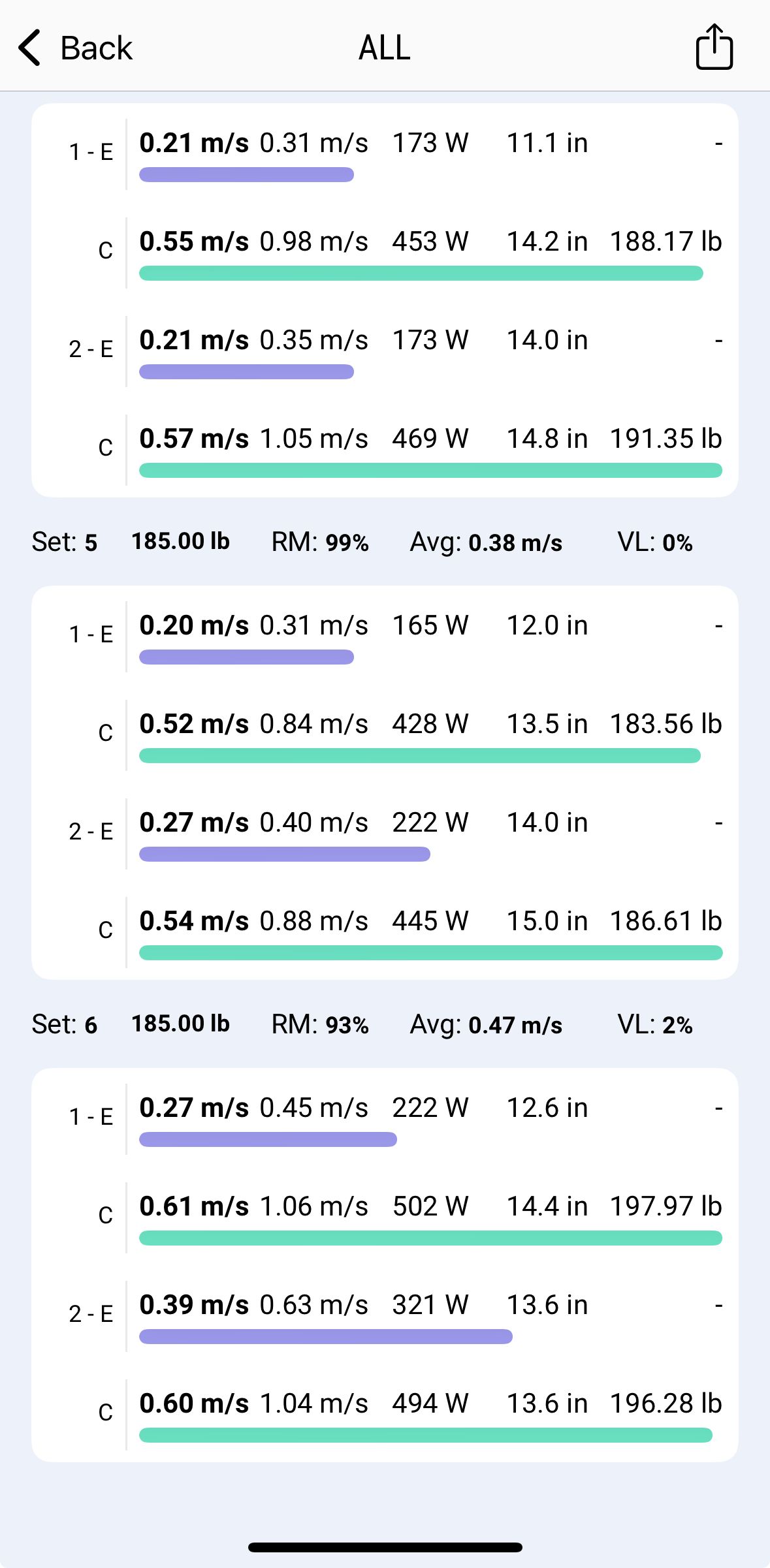This screenshot has height=1568, width=770.
Task: Tap purple bar under 0.39 m/s rep
Action: [326, 1336]
